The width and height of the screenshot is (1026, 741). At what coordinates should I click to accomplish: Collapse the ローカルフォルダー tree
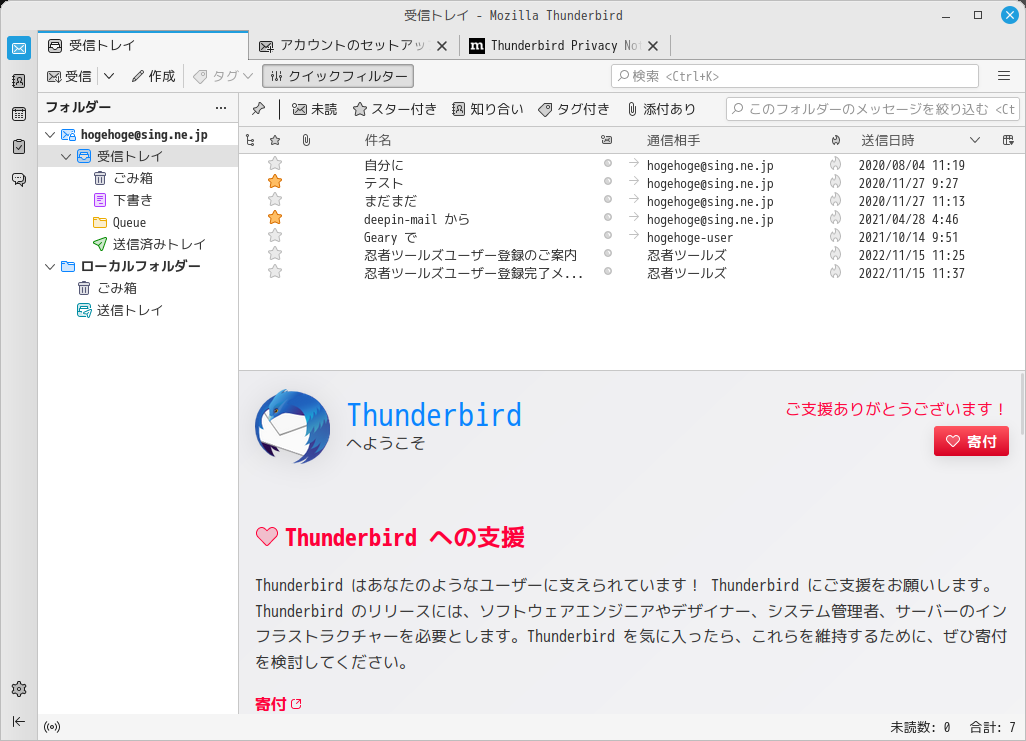[x=50, y=266]
